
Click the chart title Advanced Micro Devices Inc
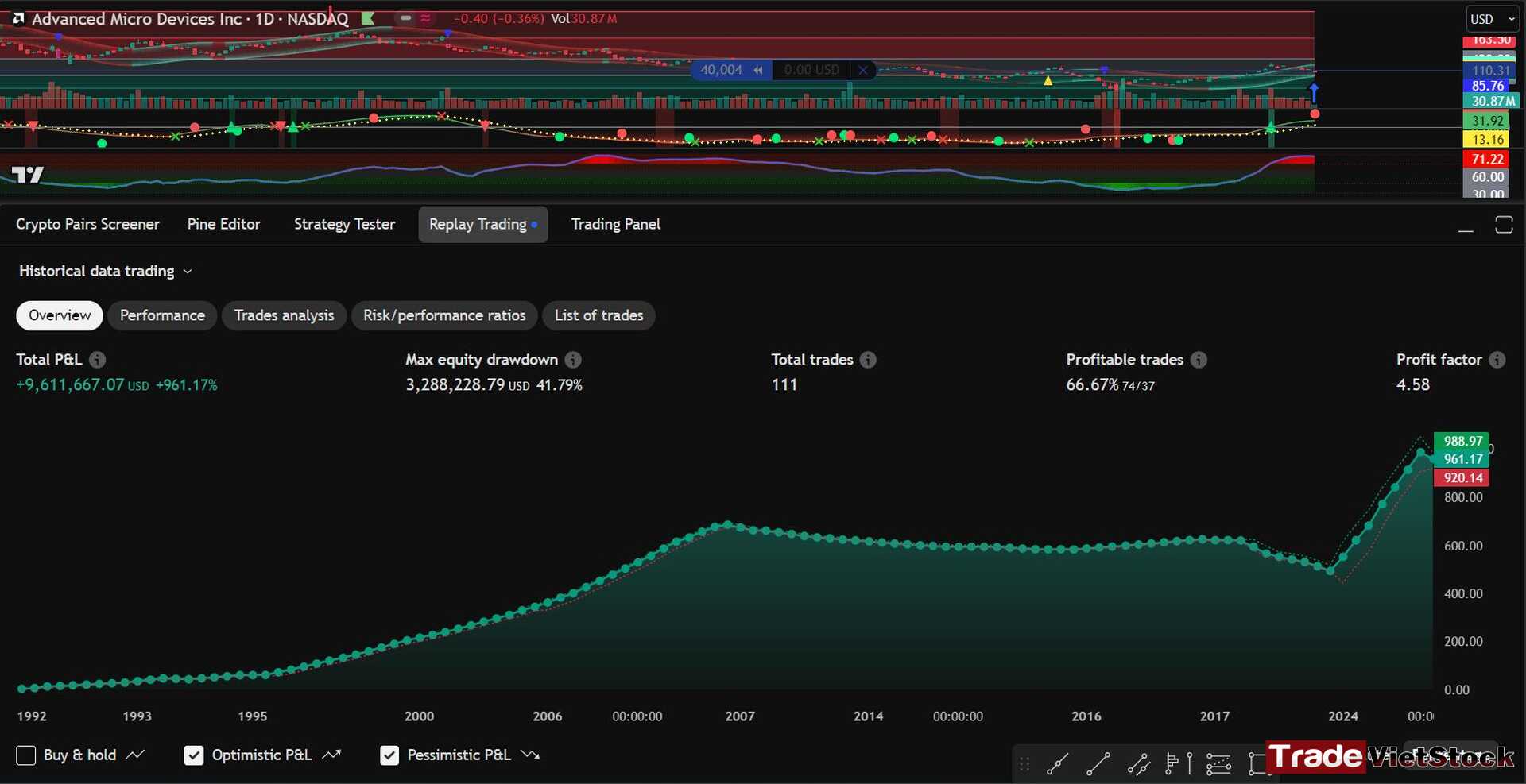coord(136,18)
